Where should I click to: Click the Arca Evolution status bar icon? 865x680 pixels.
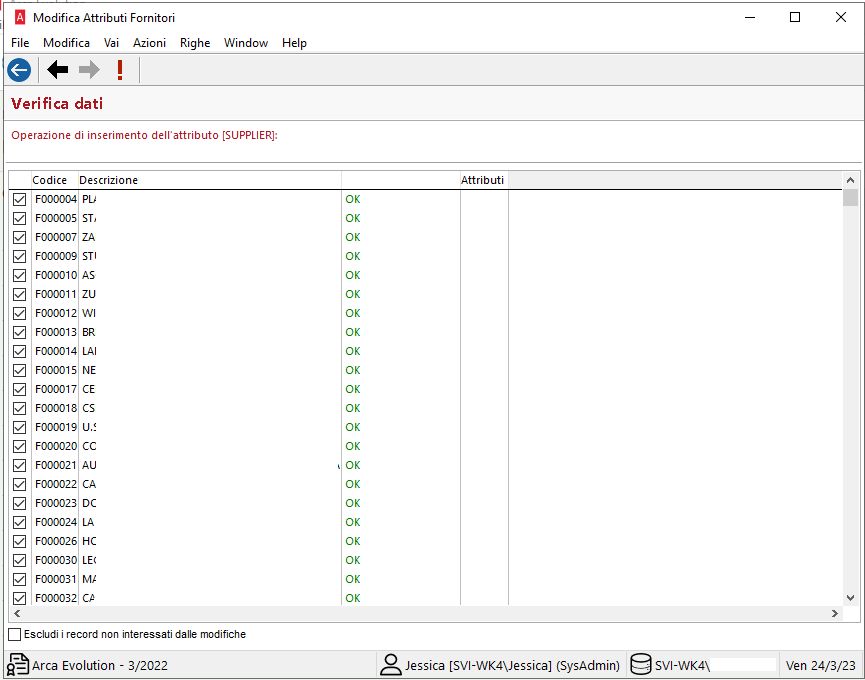[x=18, y=665]
